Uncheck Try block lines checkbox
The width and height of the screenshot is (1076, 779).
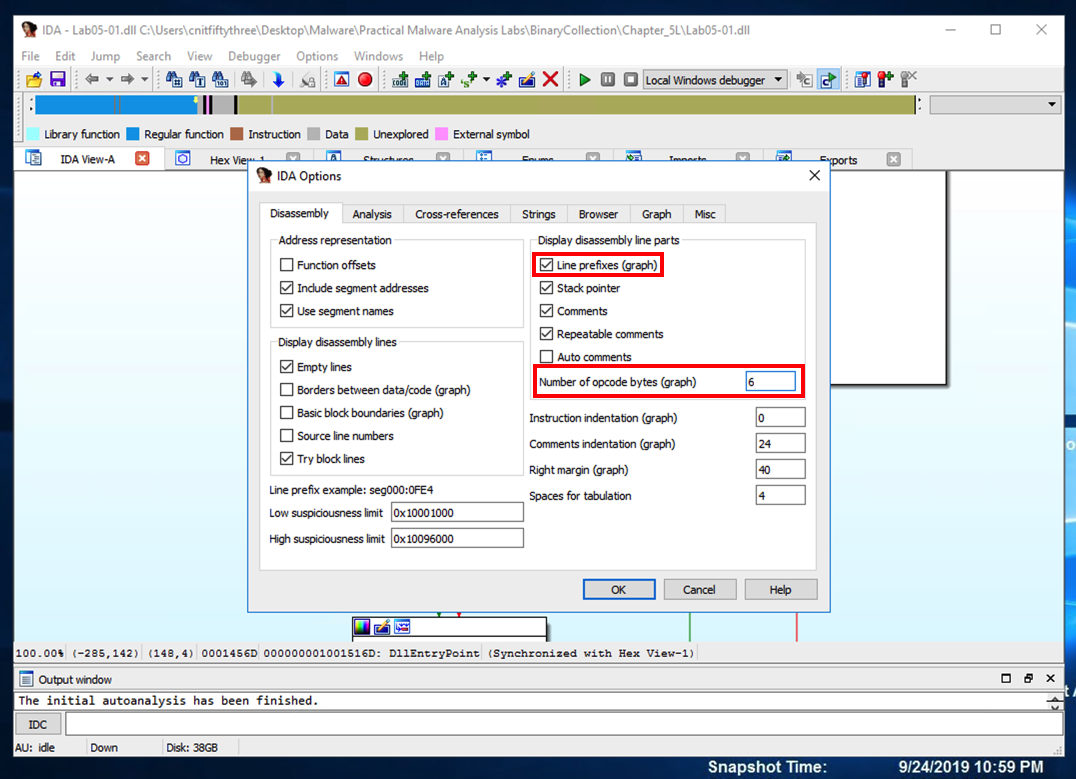tap(287, 458)
